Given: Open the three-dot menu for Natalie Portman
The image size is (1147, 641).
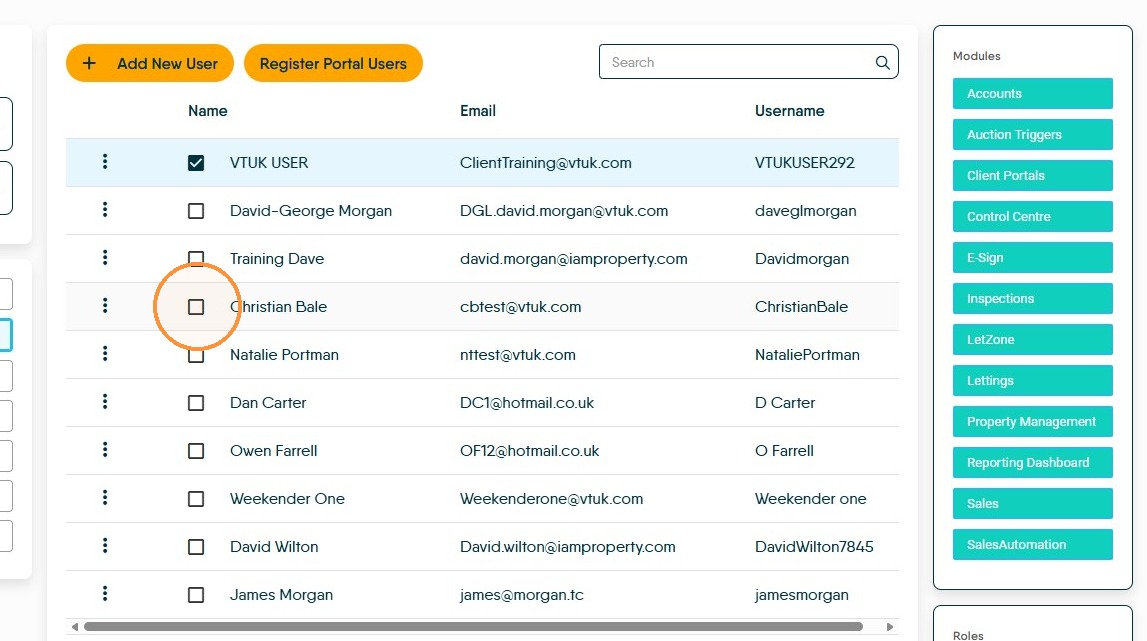Looking at the screenshot, I should point(105,353).
